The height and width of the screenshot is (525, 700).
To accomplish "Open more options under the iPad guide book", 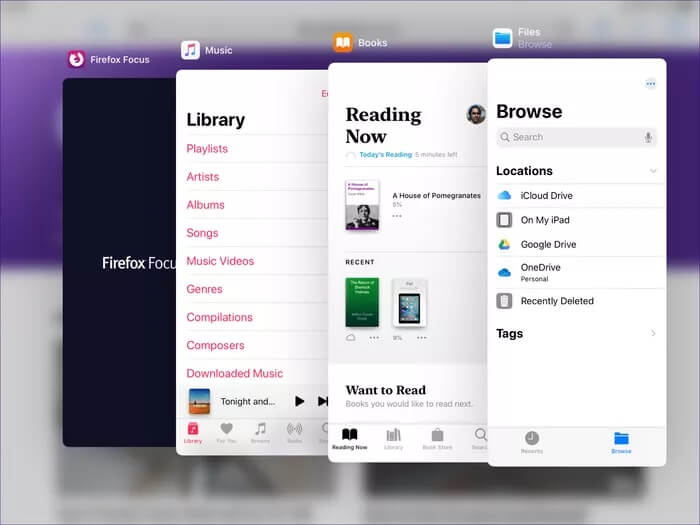I will pyautogui.click(x=421, y=338).
